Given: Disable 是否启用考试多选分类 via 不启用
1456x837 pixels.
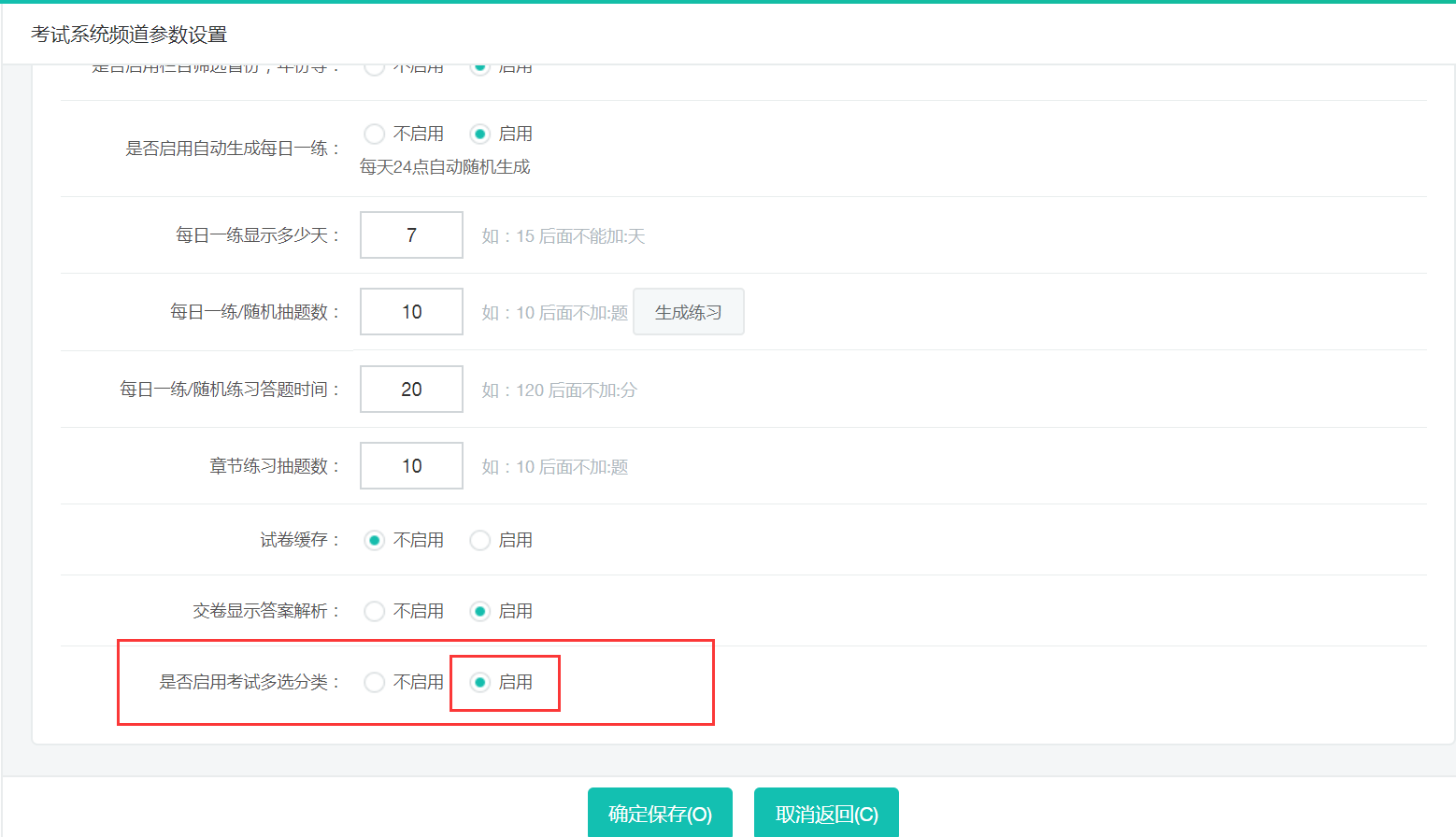Looking at the screenshot, I should coord(375,683).
